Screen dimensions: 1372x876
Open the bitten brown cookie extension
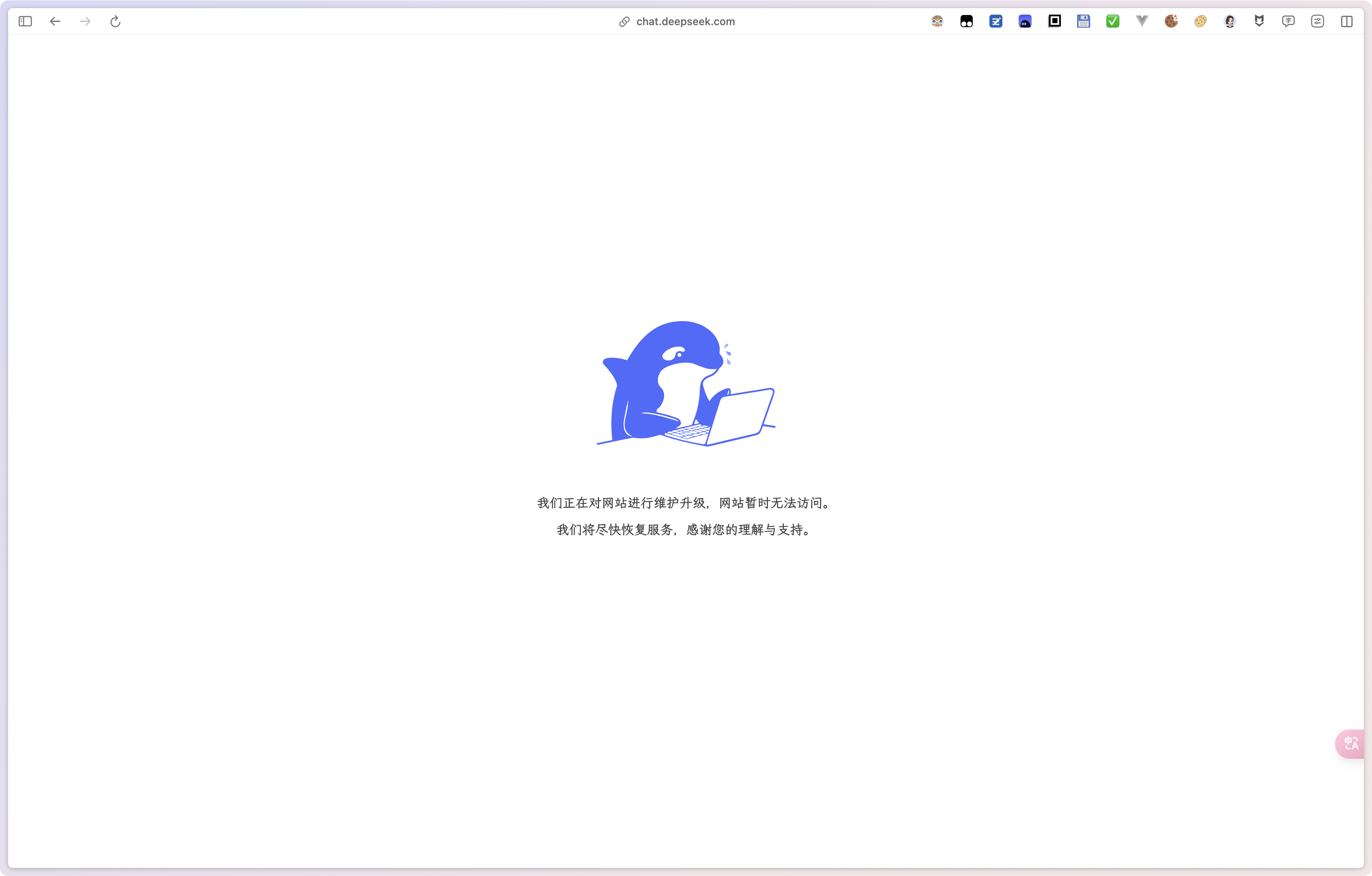[x=1171, y=22]
